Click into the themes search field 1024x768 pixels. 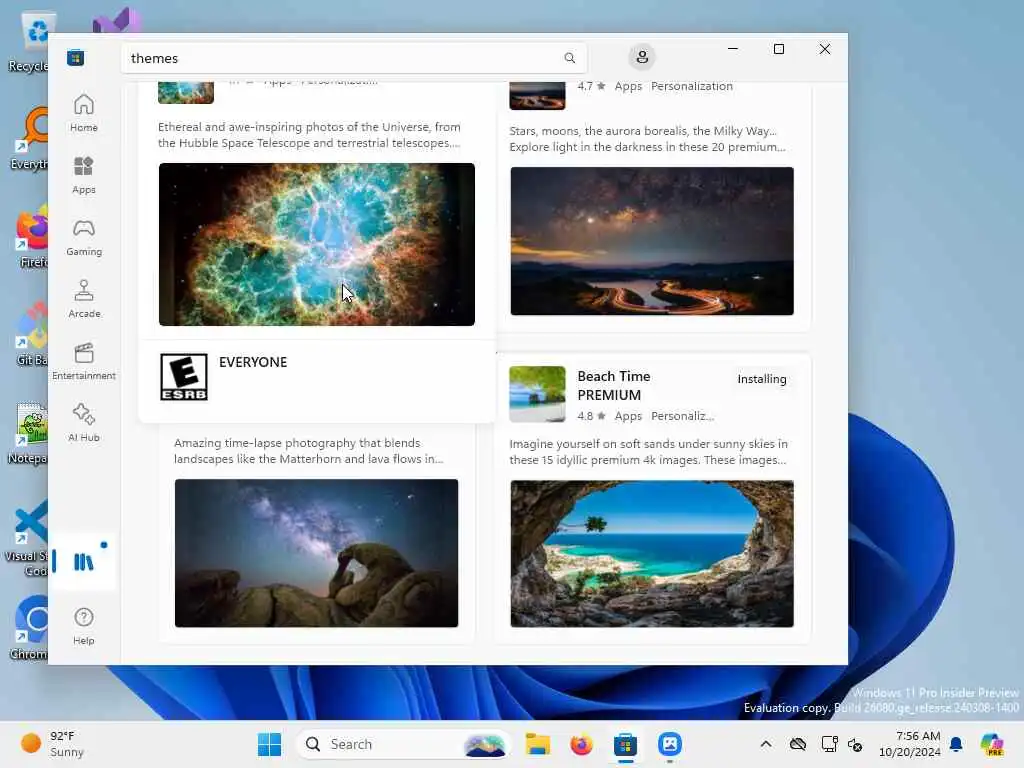pyautogui.click(x=354, y=58)
